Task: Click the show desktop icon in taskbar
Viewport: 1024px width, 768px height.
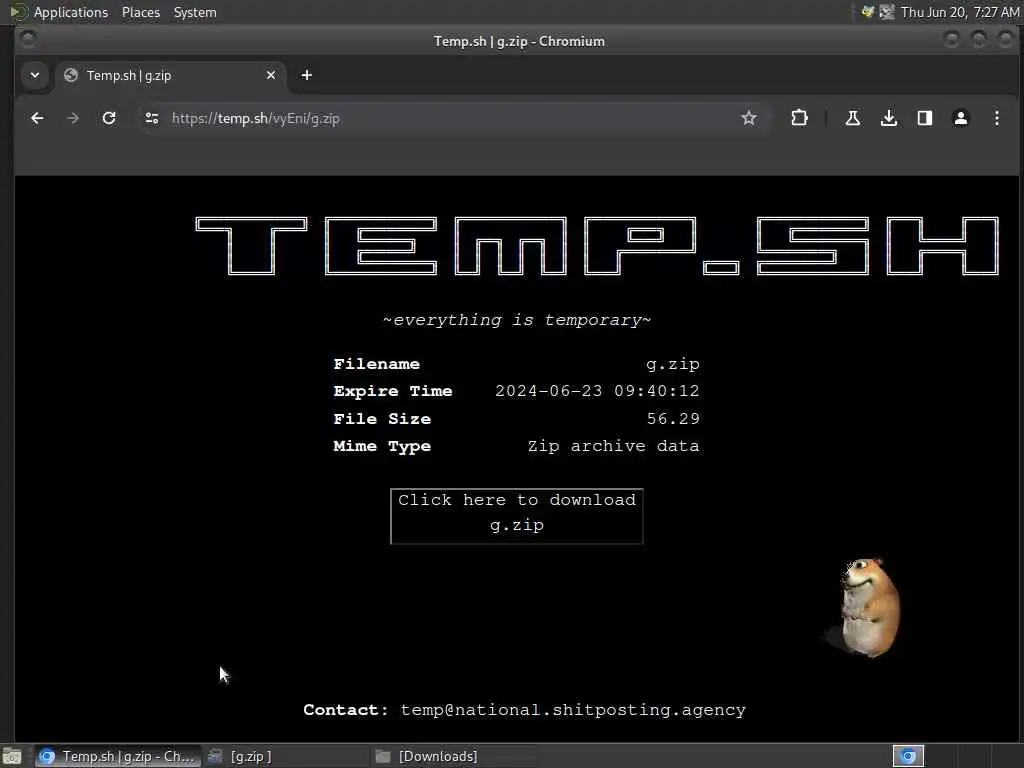Action: [12, 756]
